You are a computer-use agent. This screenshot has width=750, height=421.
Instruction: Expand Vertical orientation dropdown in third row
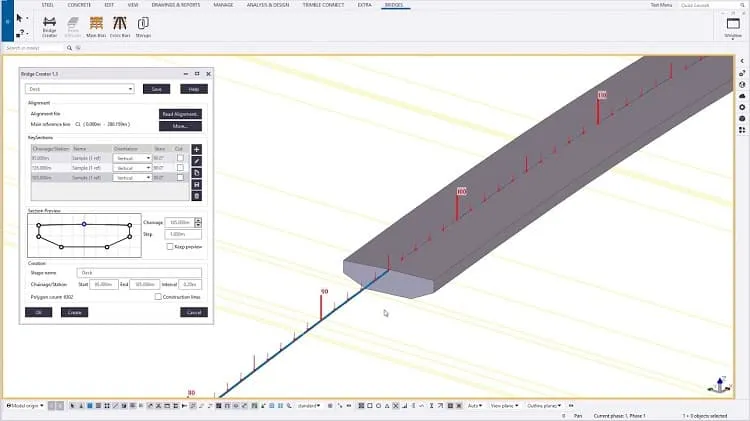click(x=132, y=177)
